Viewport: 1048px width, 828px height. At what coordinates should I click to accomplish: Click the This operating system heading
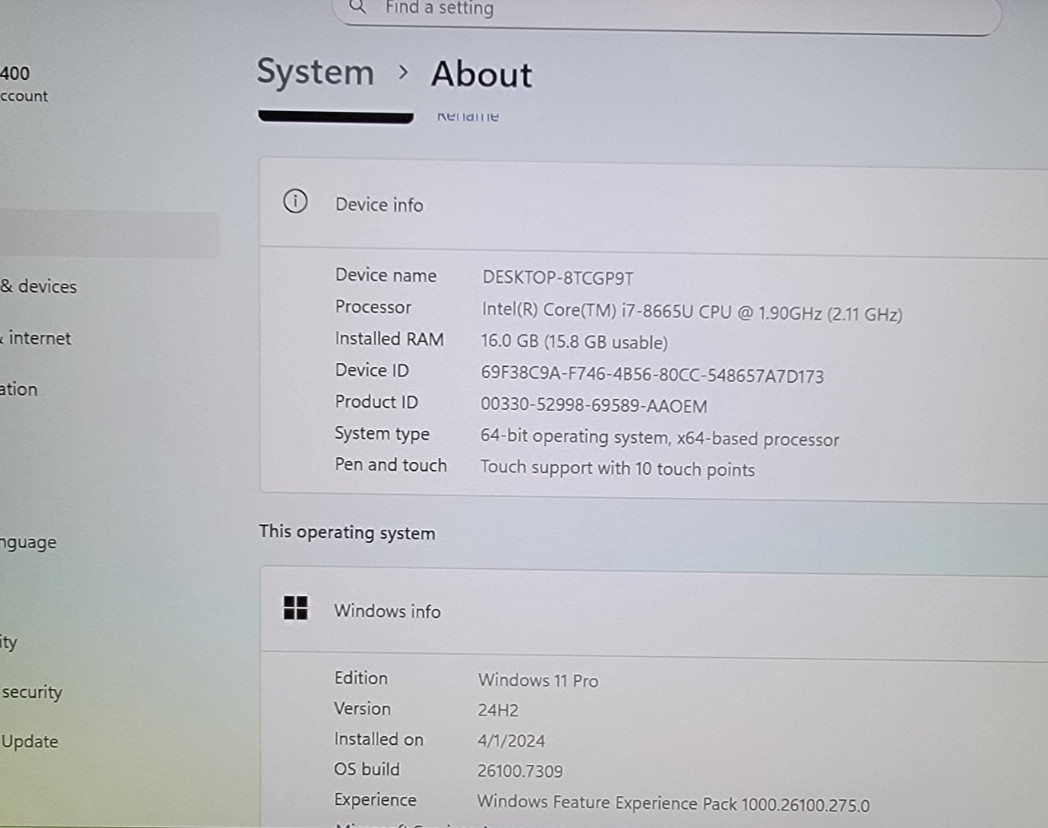point(347,533)
